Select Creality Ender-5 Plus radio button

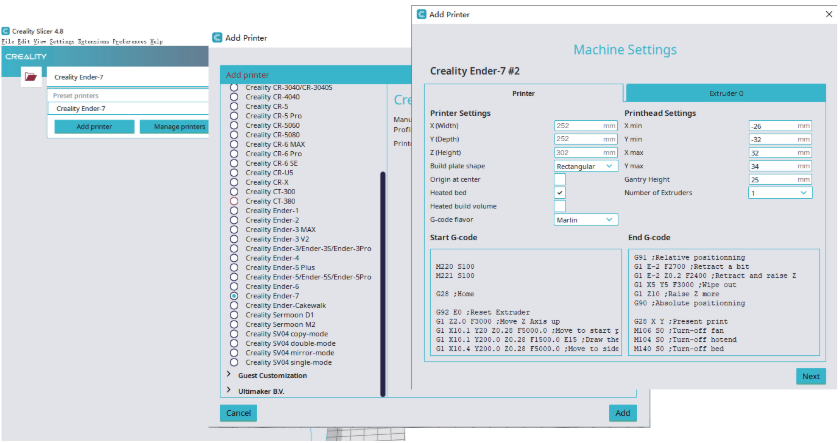(x=234, y=267)
